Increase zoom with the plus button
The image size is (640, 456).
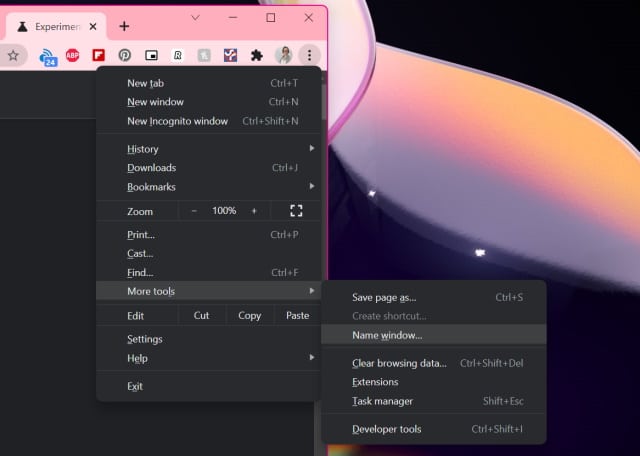click(254, 211)
